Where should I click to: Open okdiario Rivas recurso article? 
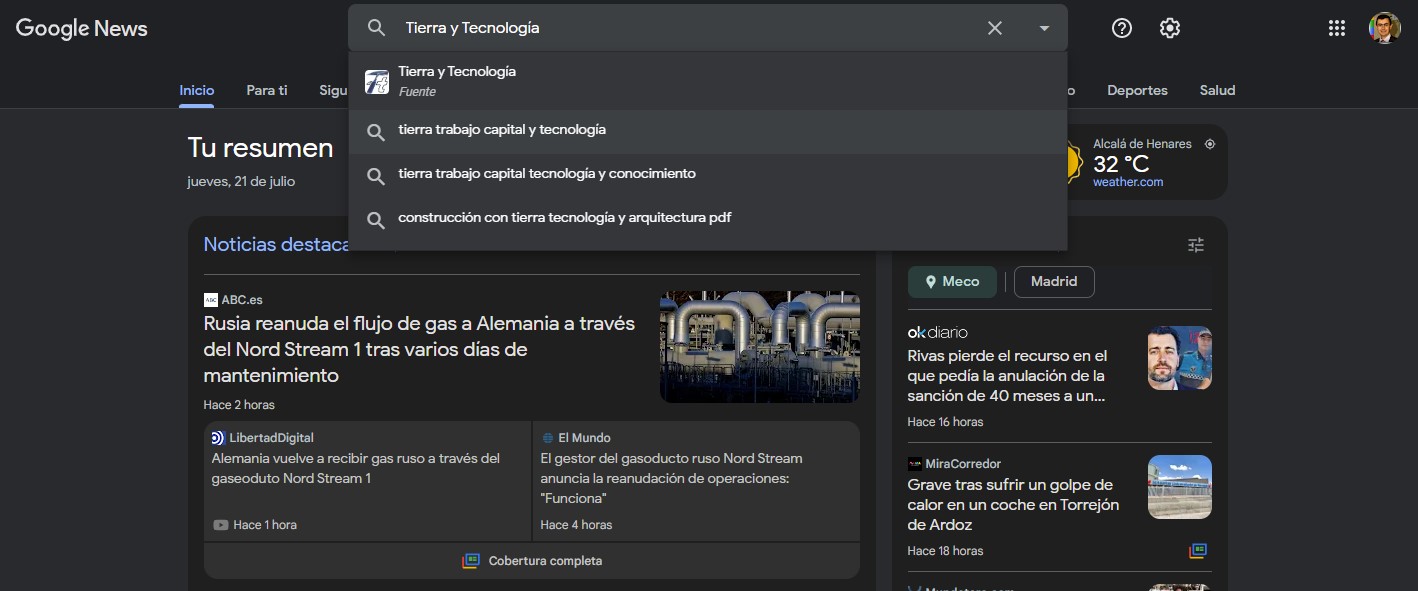click(1008, 376)
